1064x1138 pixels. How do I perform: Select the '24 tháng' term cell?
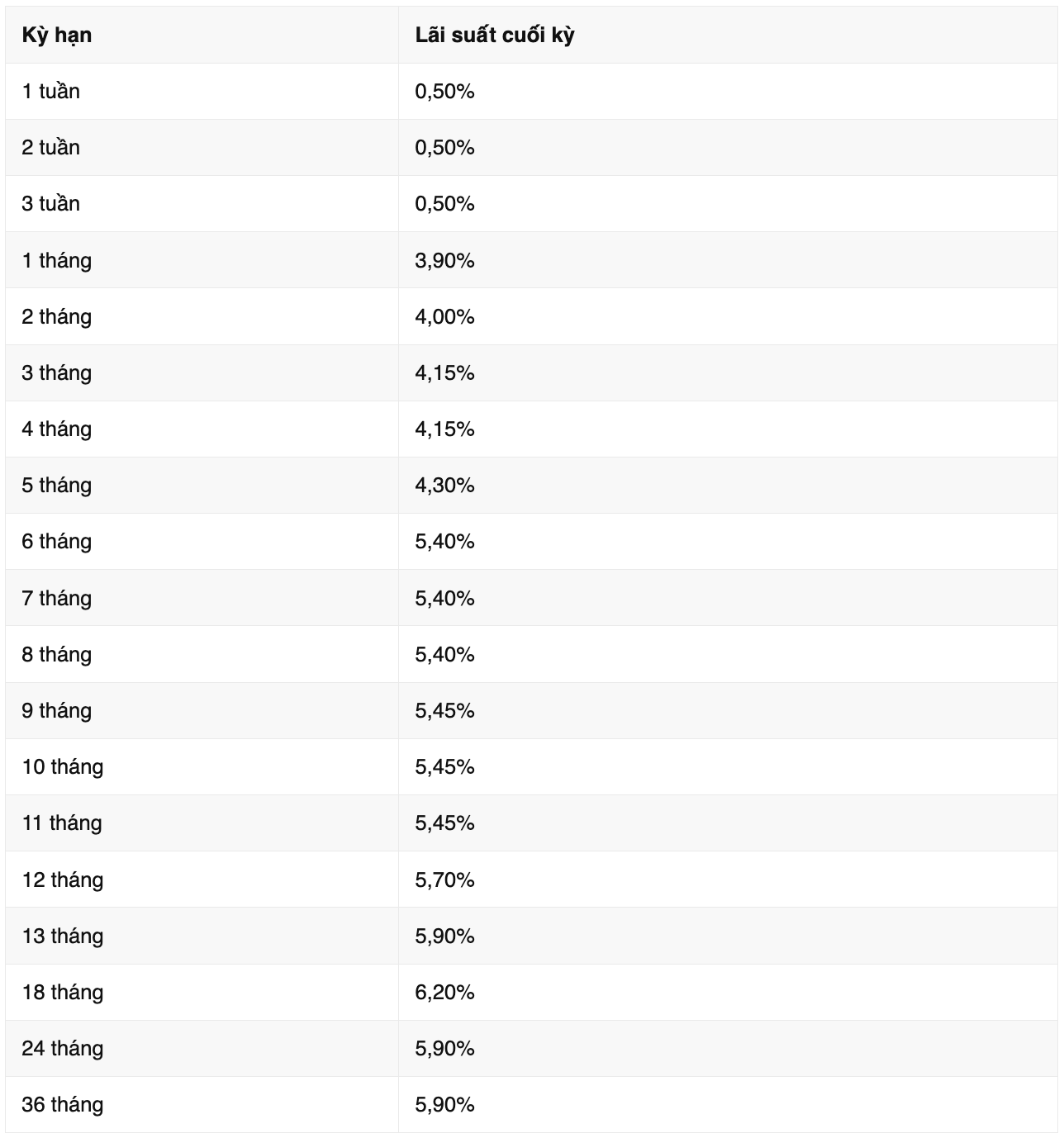(x=63, y=1049)
